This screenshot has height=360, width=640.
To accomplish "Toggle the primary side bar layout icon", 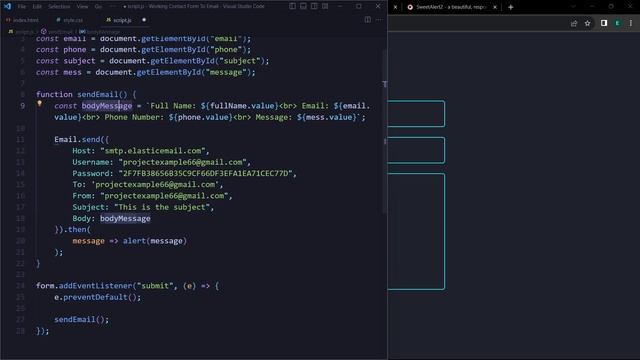I will (x=292, y=6).
